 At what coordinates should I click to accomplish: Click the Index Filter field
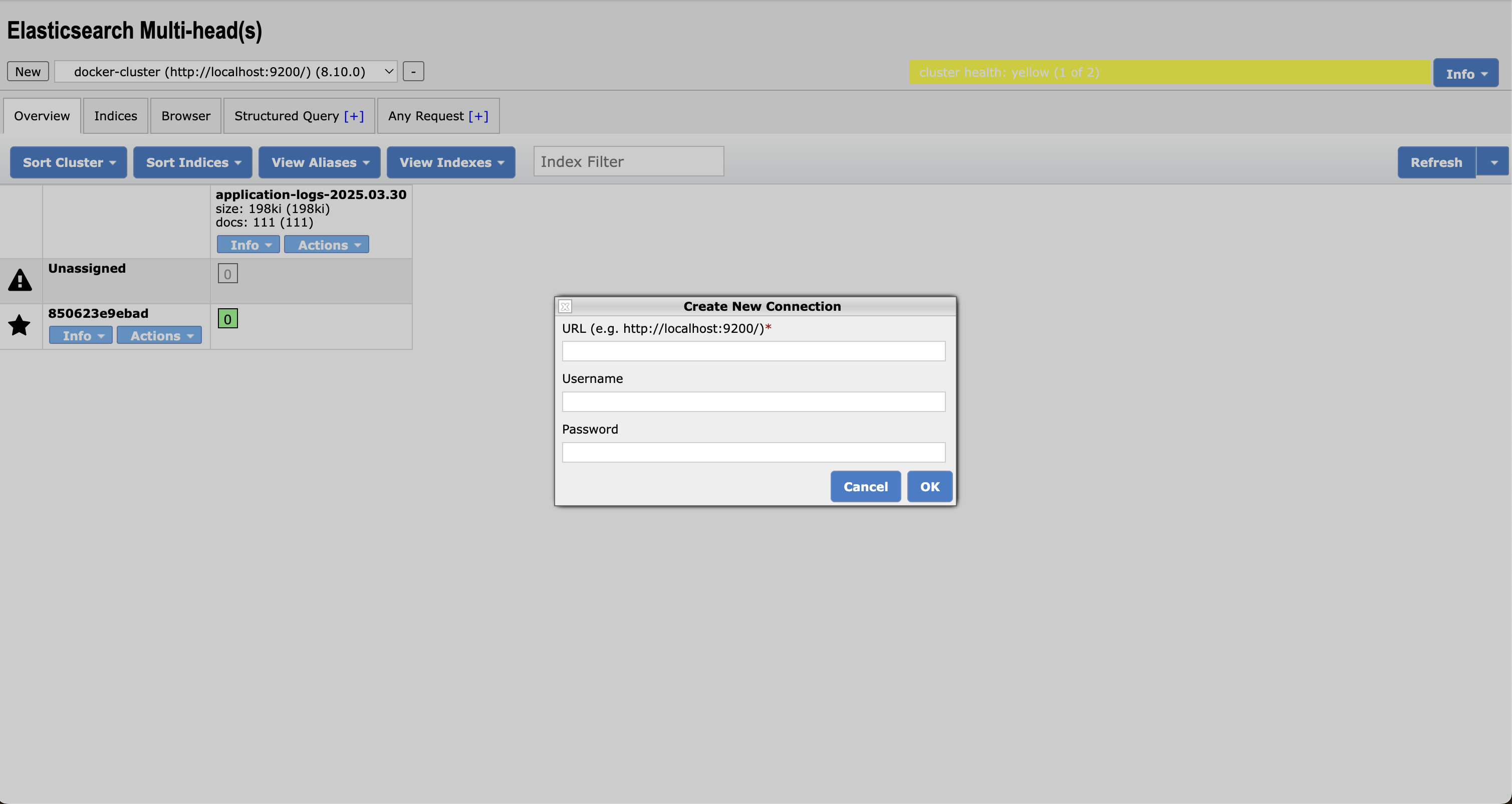click(x=629, y=161)
